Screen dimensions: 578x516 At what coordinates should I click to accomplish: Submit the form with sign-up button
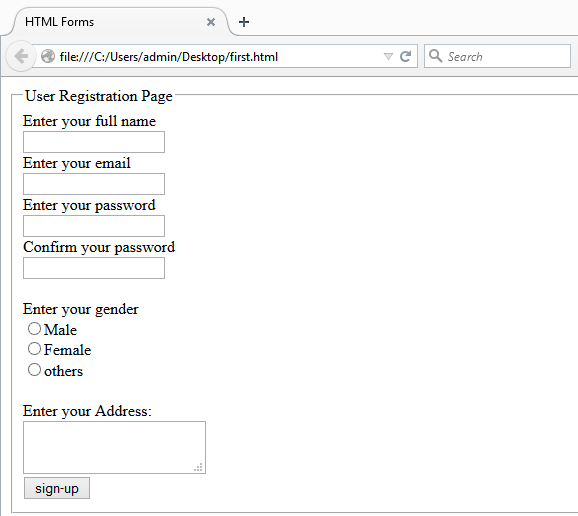[57, 488]
